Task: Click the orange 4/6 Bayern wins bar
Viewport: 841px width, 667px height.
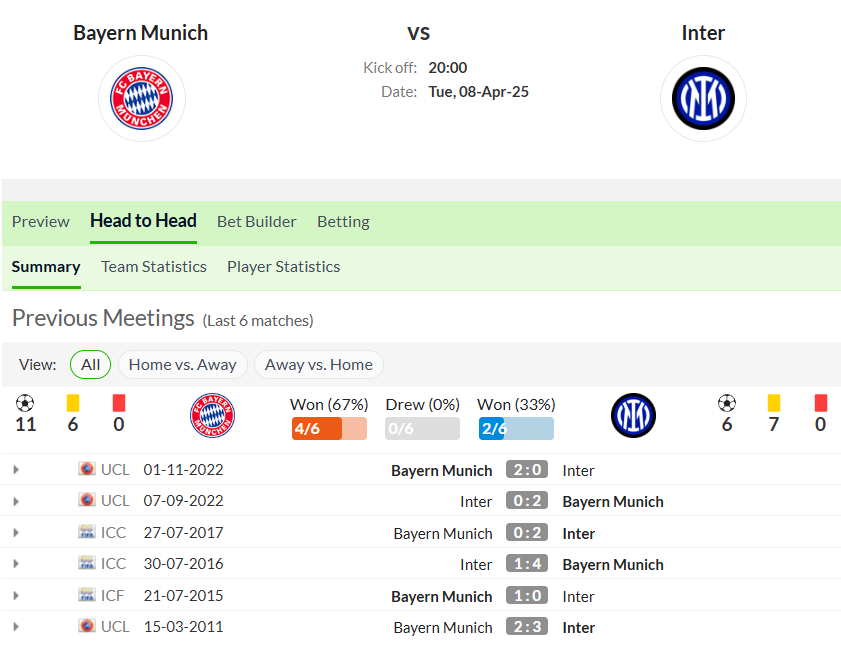Action: tap(329, 428)
